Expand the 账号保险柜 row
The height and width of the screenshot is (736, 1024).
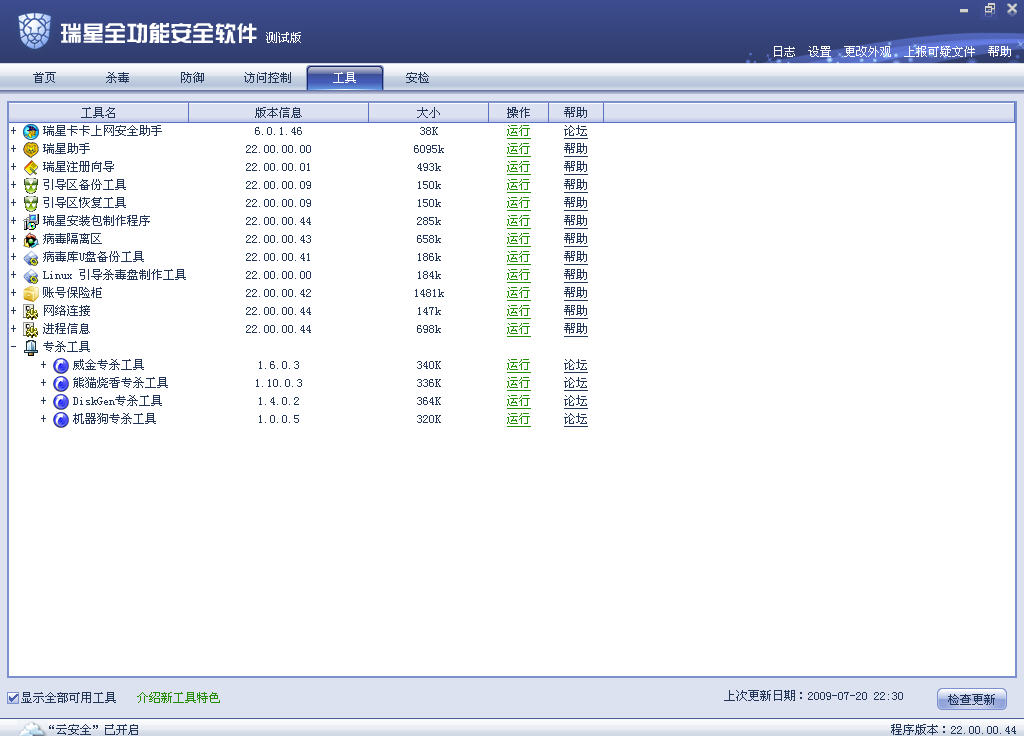point(13,293)
